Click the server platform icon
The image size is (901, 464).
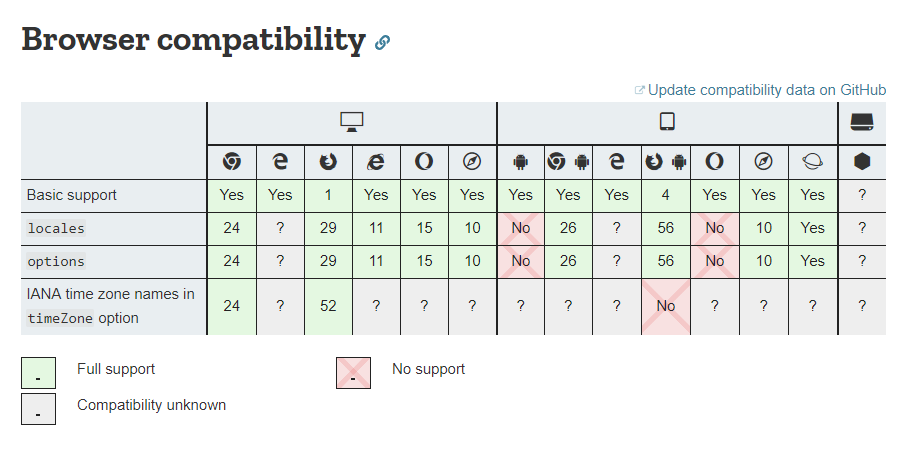coord(861,122)
